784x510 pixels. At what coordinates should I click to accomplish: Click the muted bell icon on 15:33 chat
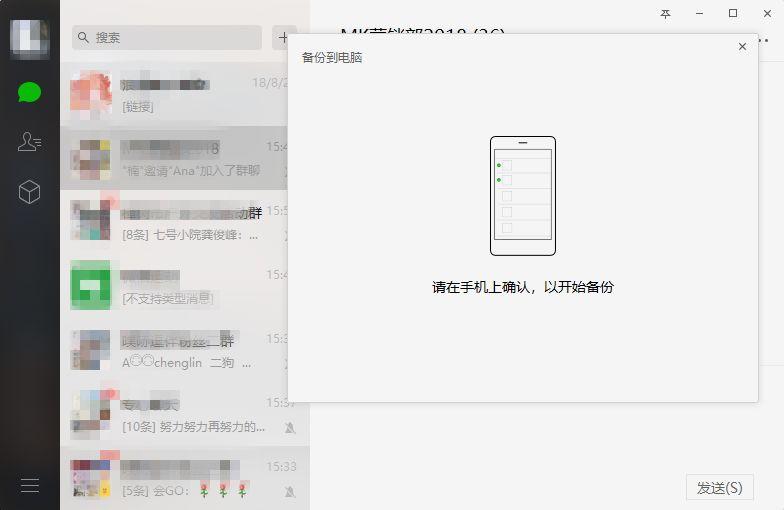tap(290, 492)
